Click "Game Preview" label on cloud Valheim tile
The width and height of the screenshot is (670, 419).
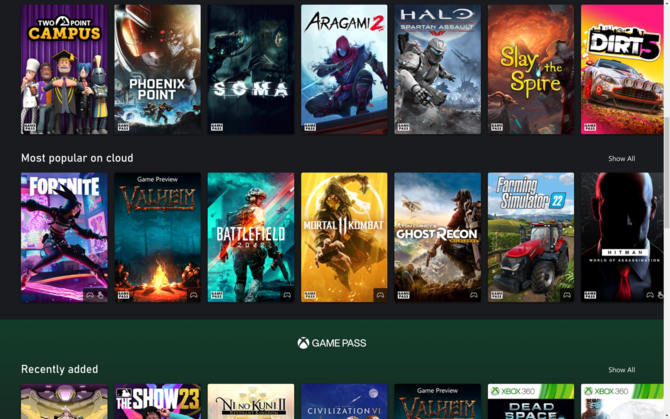click(x=157, y=179)
